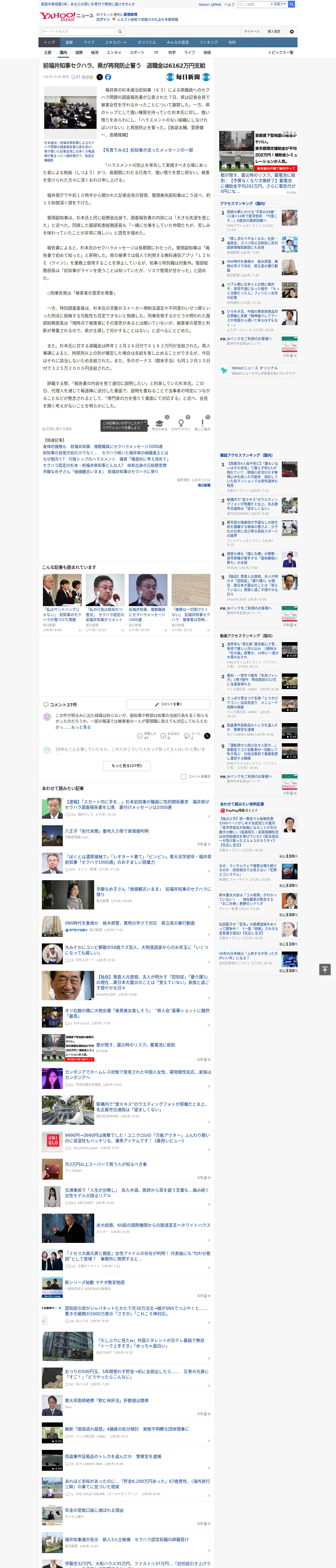Click 【写真でみる】前知事が送ったメッセージの一部 link
336x1568 pixels.
pos(147,150)
